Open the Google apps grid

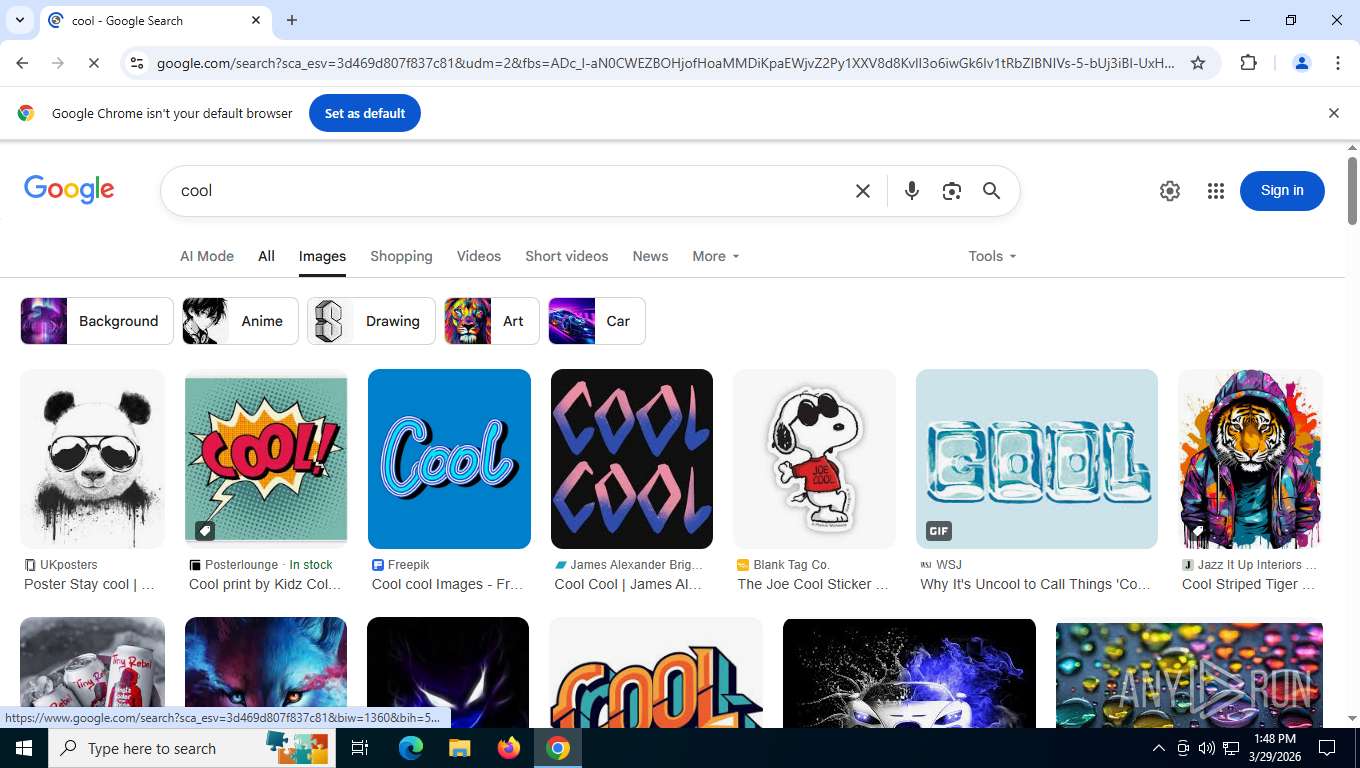coord(1216,191)
